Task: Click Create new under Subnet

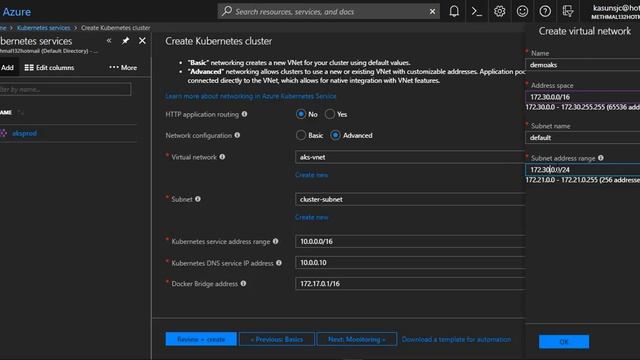Action: (311, 217)
